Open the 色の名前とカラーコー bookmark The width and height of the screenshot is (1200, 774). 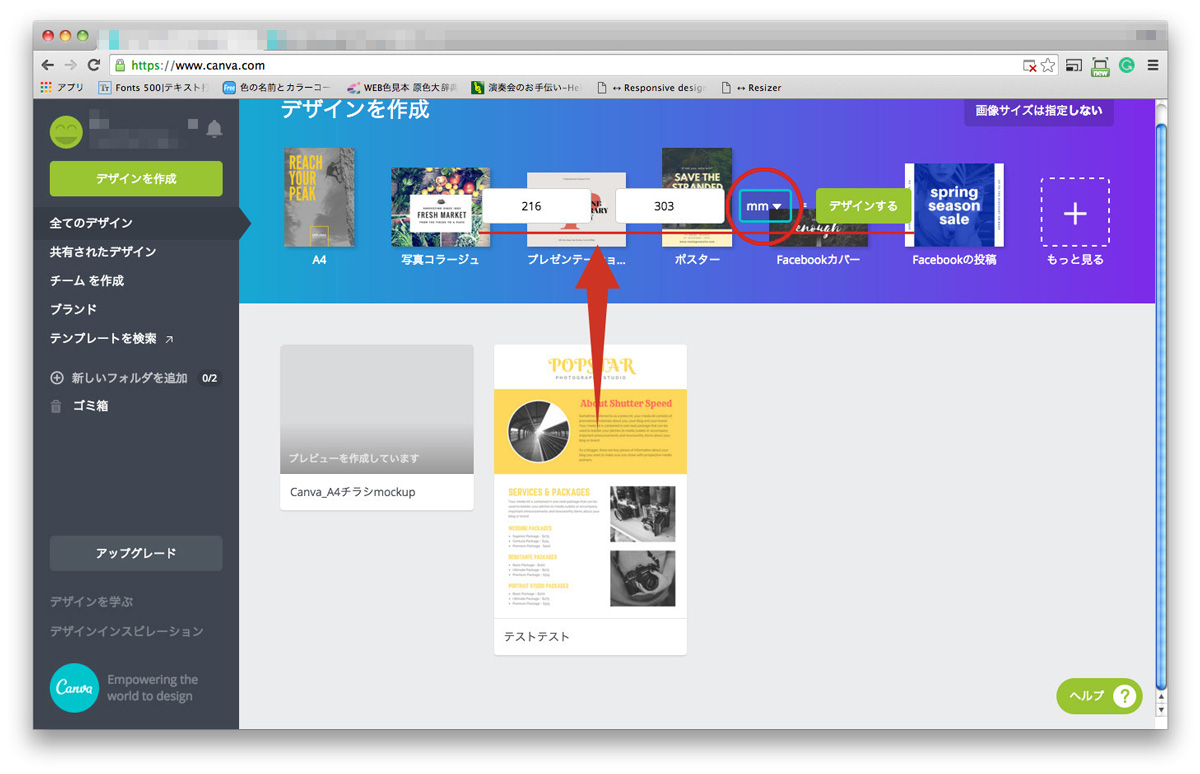click(x=276, y=88)
